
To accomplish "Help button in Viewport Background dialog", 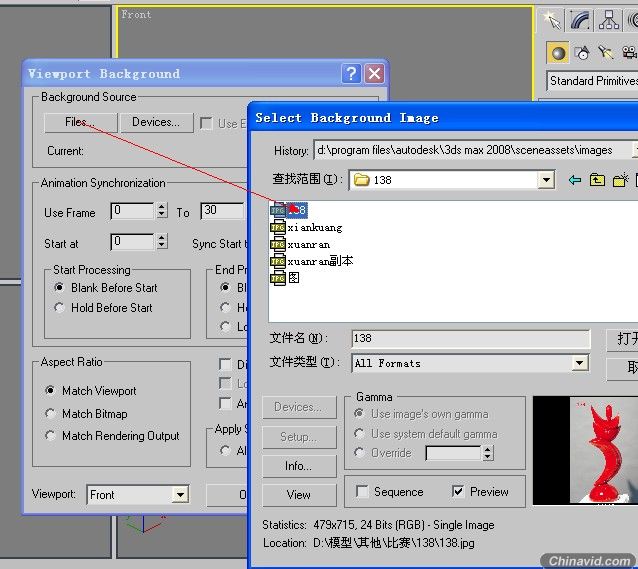I will point(351,74).
